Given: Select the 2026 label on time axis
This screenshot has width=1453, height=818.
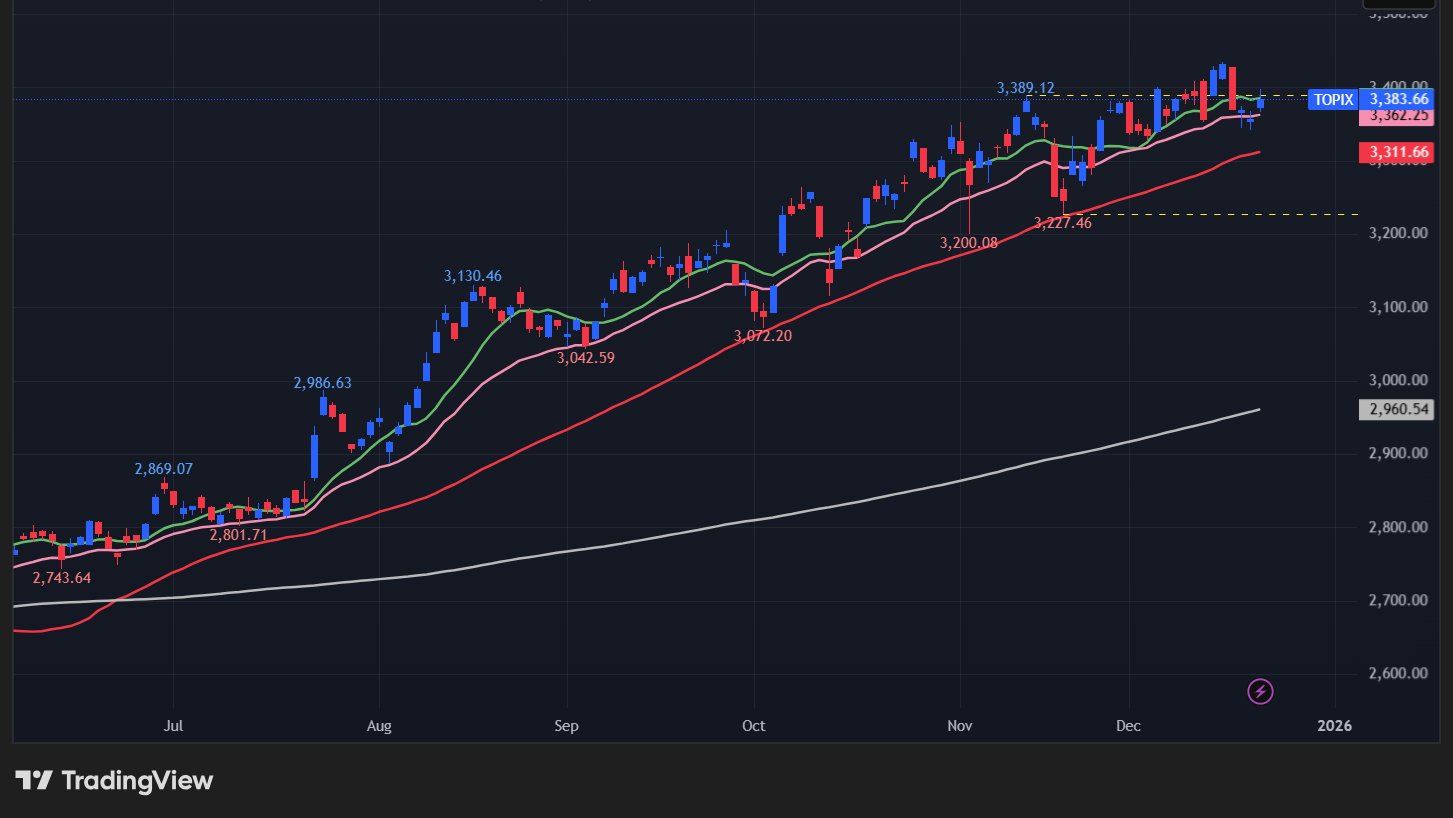Looking at the screenshot, I should [1334, 725].
